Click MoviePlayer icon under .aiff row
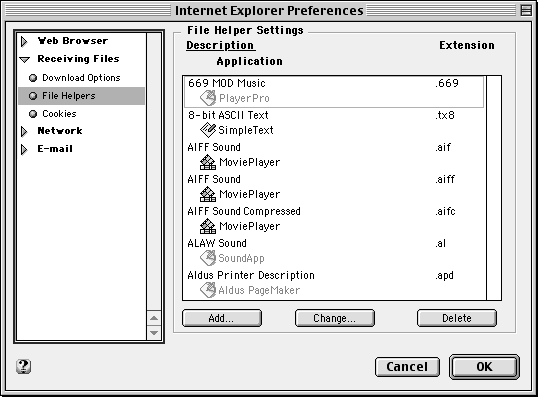 (208, 194)
